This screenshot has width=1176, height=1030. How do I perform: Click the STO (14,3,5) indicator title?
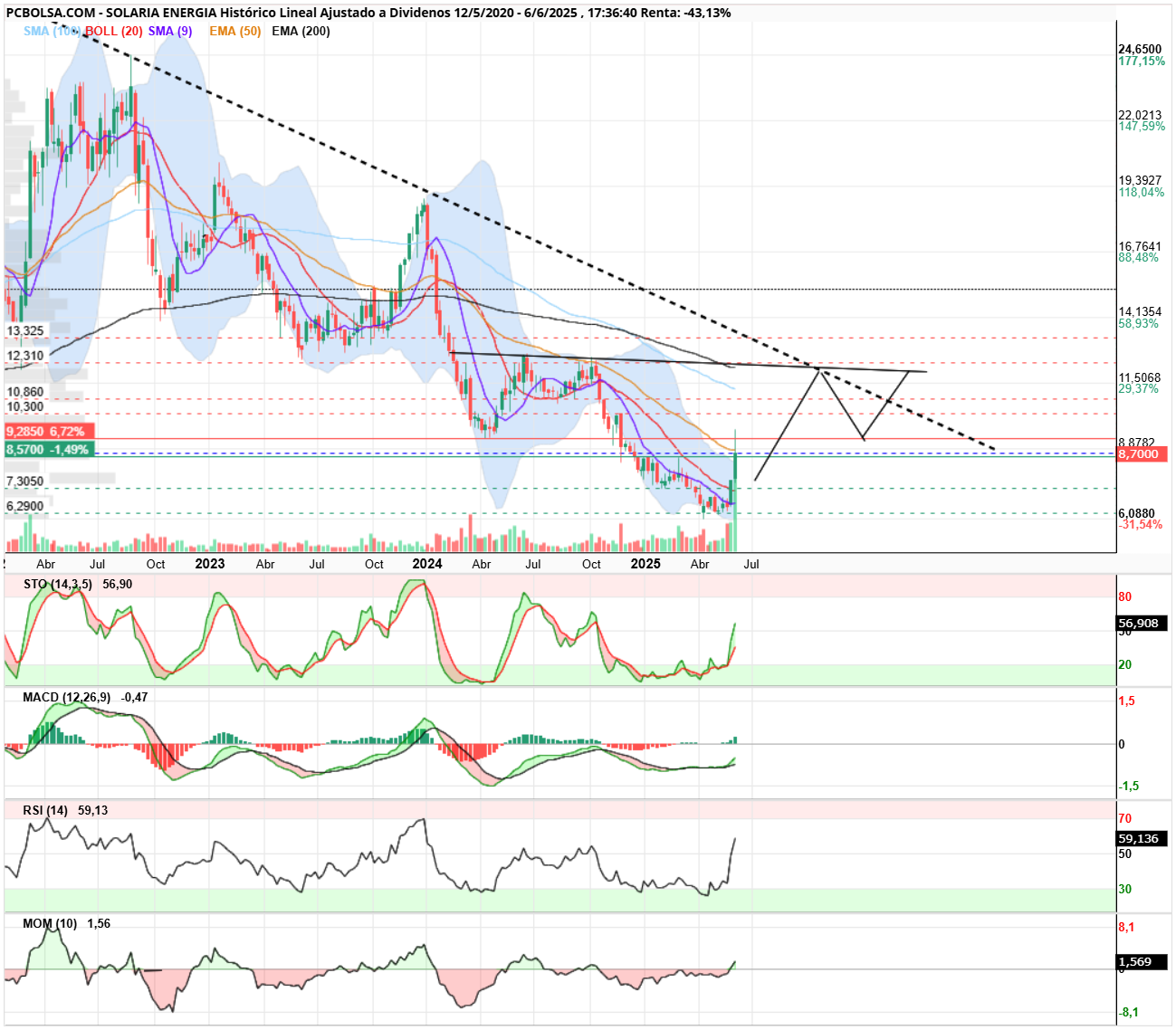coord(58,584)
